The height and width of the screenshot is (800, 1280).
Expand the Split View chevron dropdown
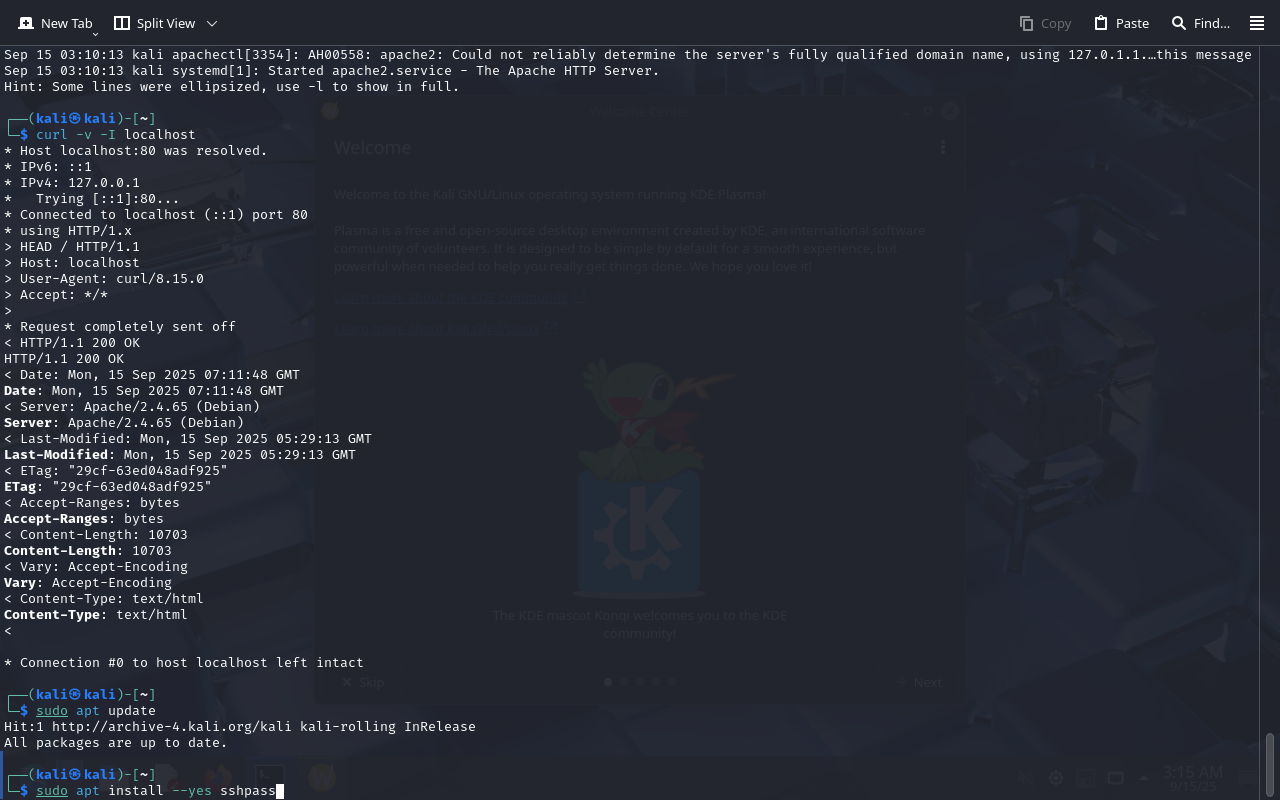211,23
